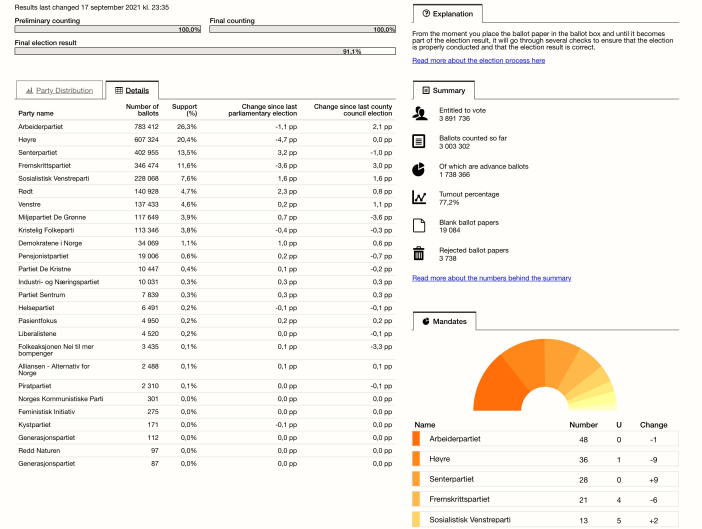
Task: Click the Entitled to vote people icon
Action: click(x=420, y=113)
